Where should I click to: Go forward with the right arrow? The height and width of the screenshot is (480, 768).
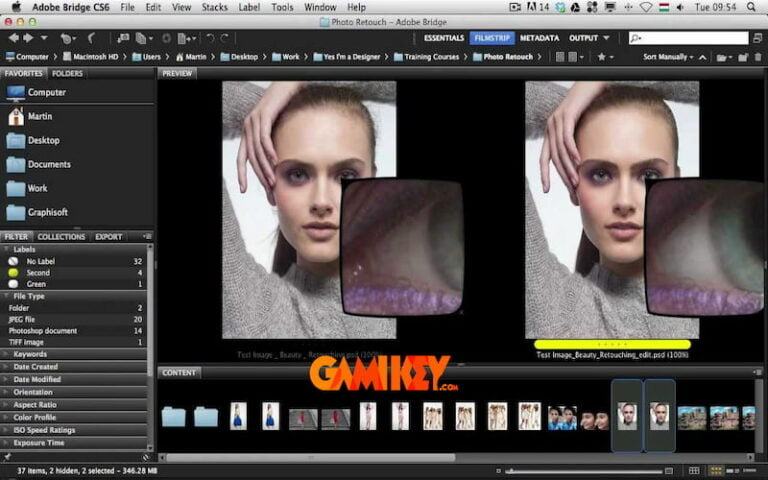28,38
